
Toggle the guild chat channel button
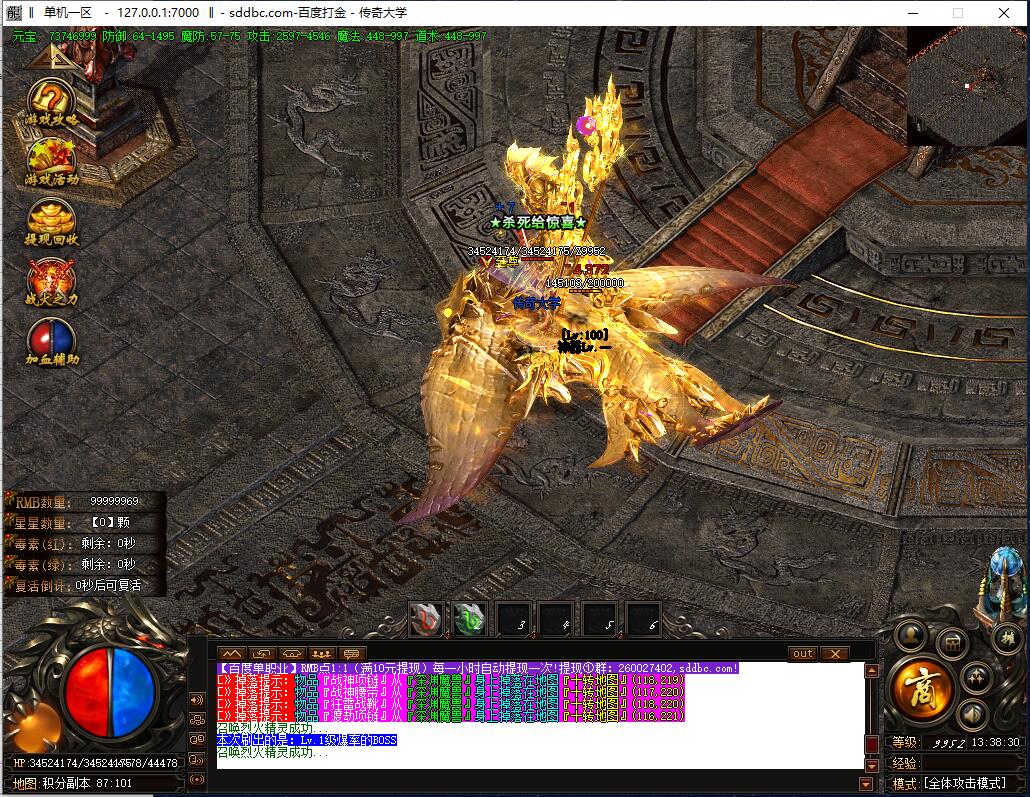(x=196, y=740)
